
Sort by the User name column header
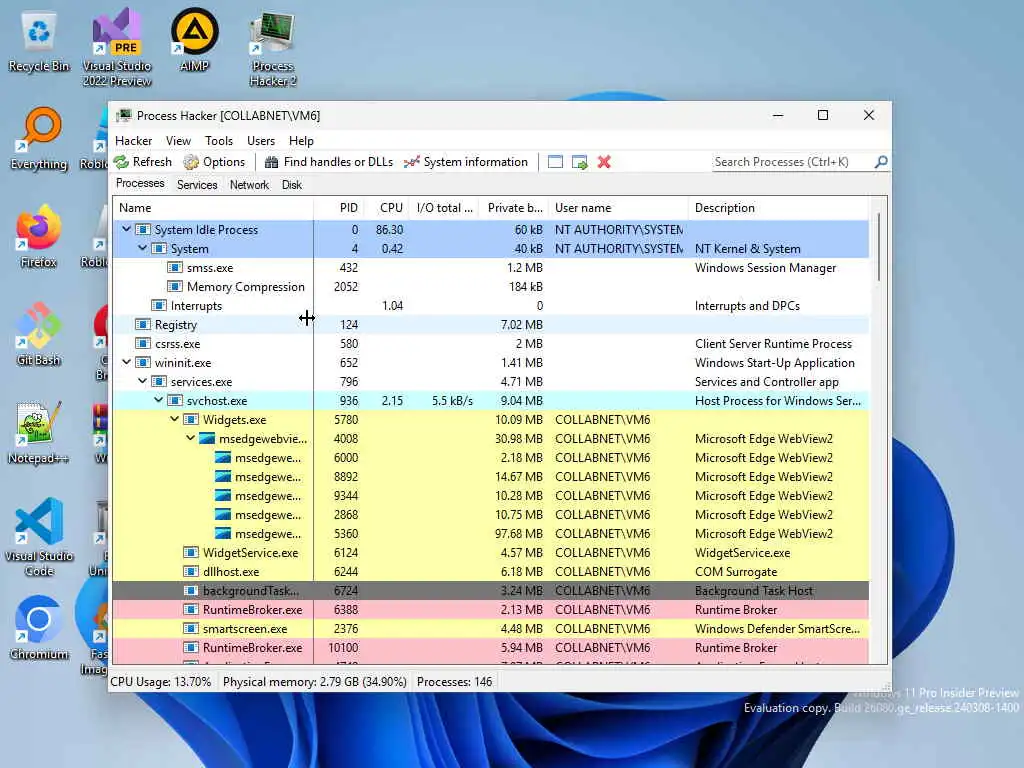point(618,208)
